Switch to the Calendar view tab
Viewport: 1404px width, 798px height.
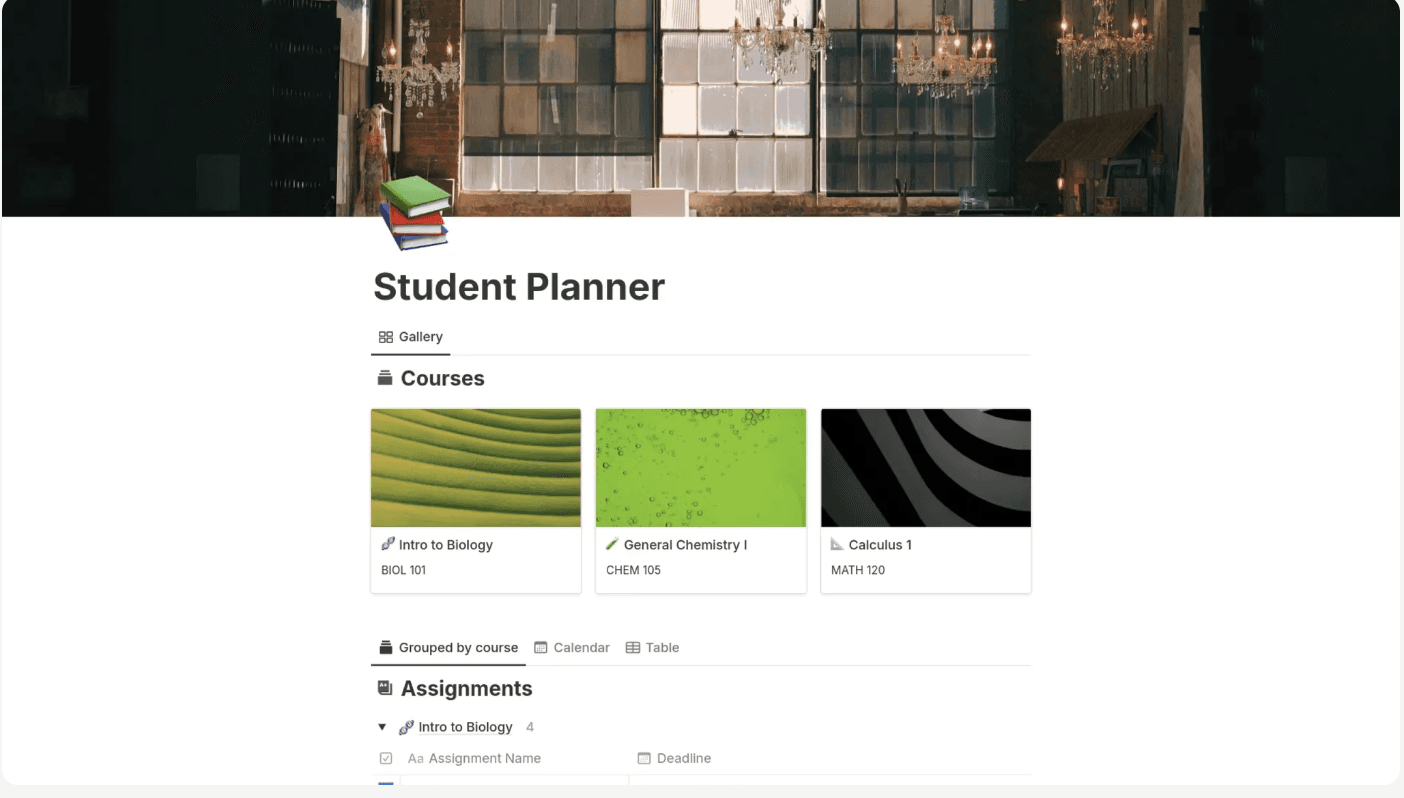[572, 647]
